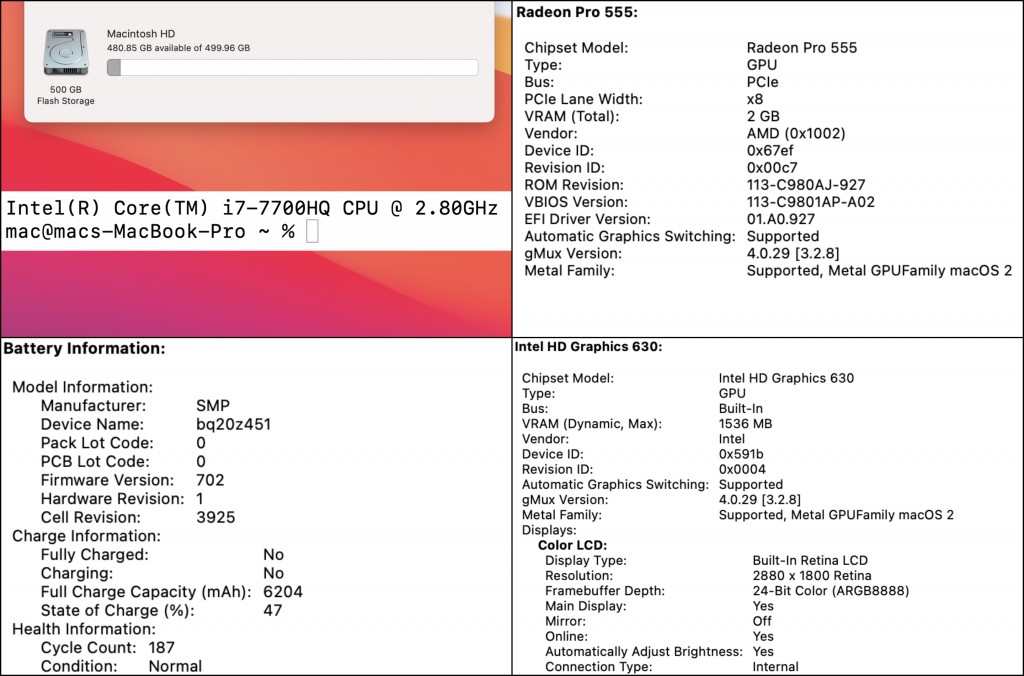Select Vendor value 'AMD (0x1002)'

(795, 133)
